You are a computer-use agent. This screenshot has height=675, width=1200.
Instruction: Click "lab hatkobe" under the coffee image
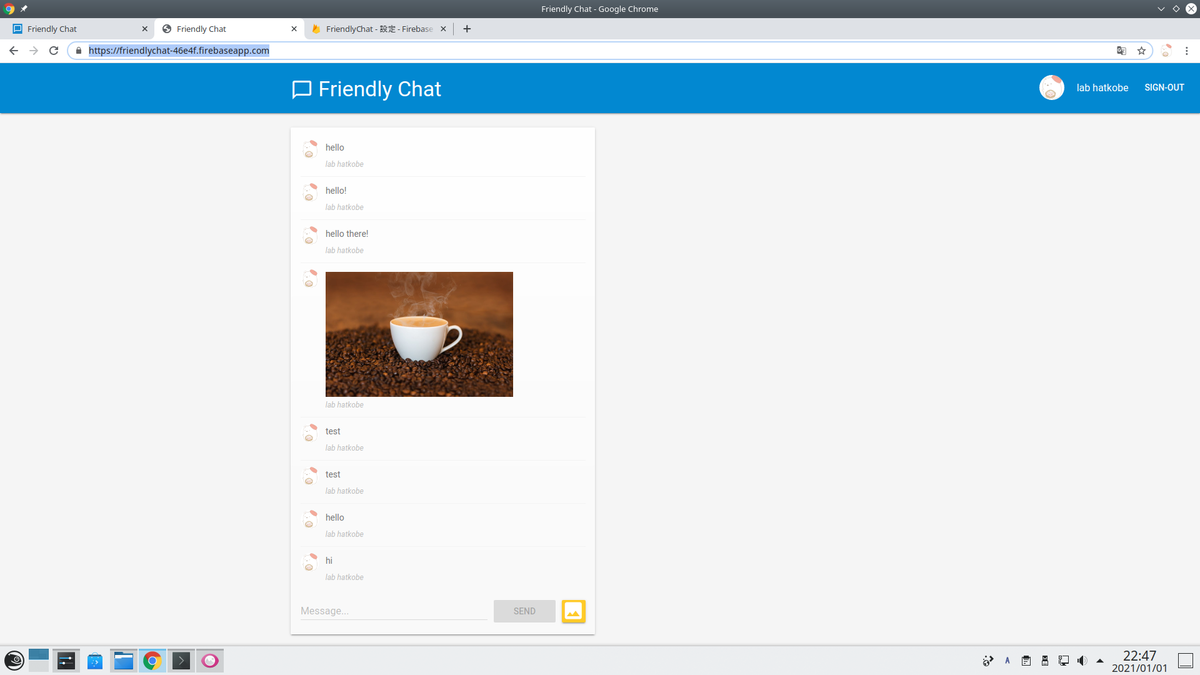coord(344,405)
